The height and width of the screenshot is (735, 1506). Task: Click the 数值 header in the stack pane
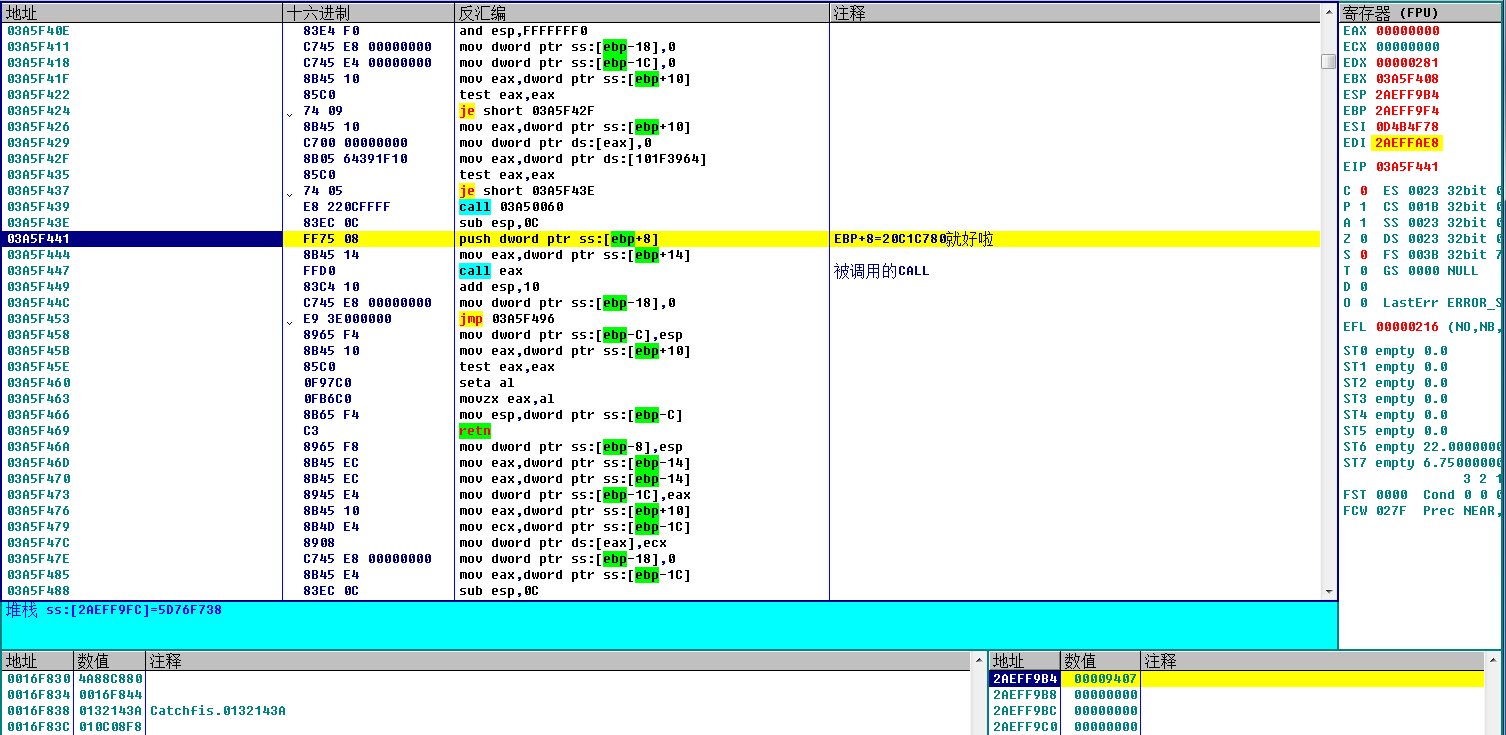pos(1100,661)
